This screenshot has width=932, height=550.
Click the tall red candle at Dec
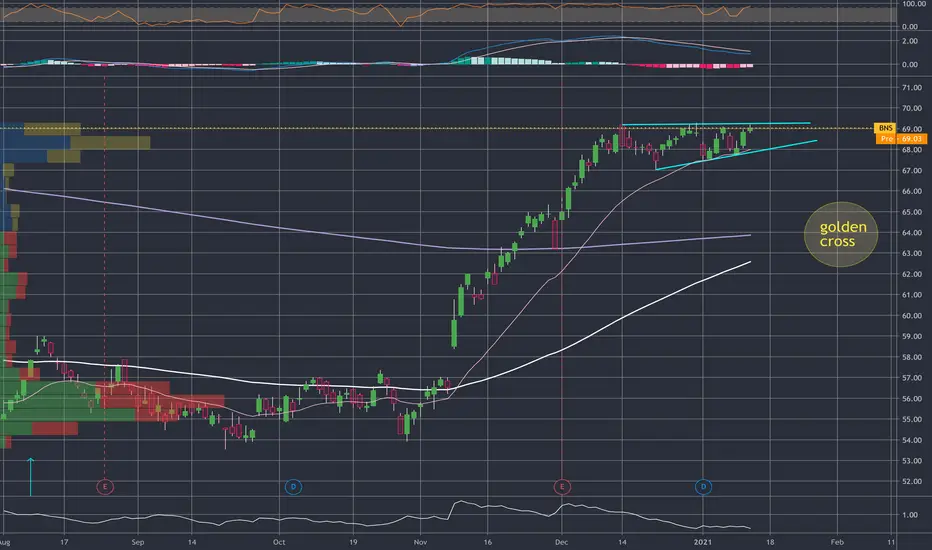[555, 234]
